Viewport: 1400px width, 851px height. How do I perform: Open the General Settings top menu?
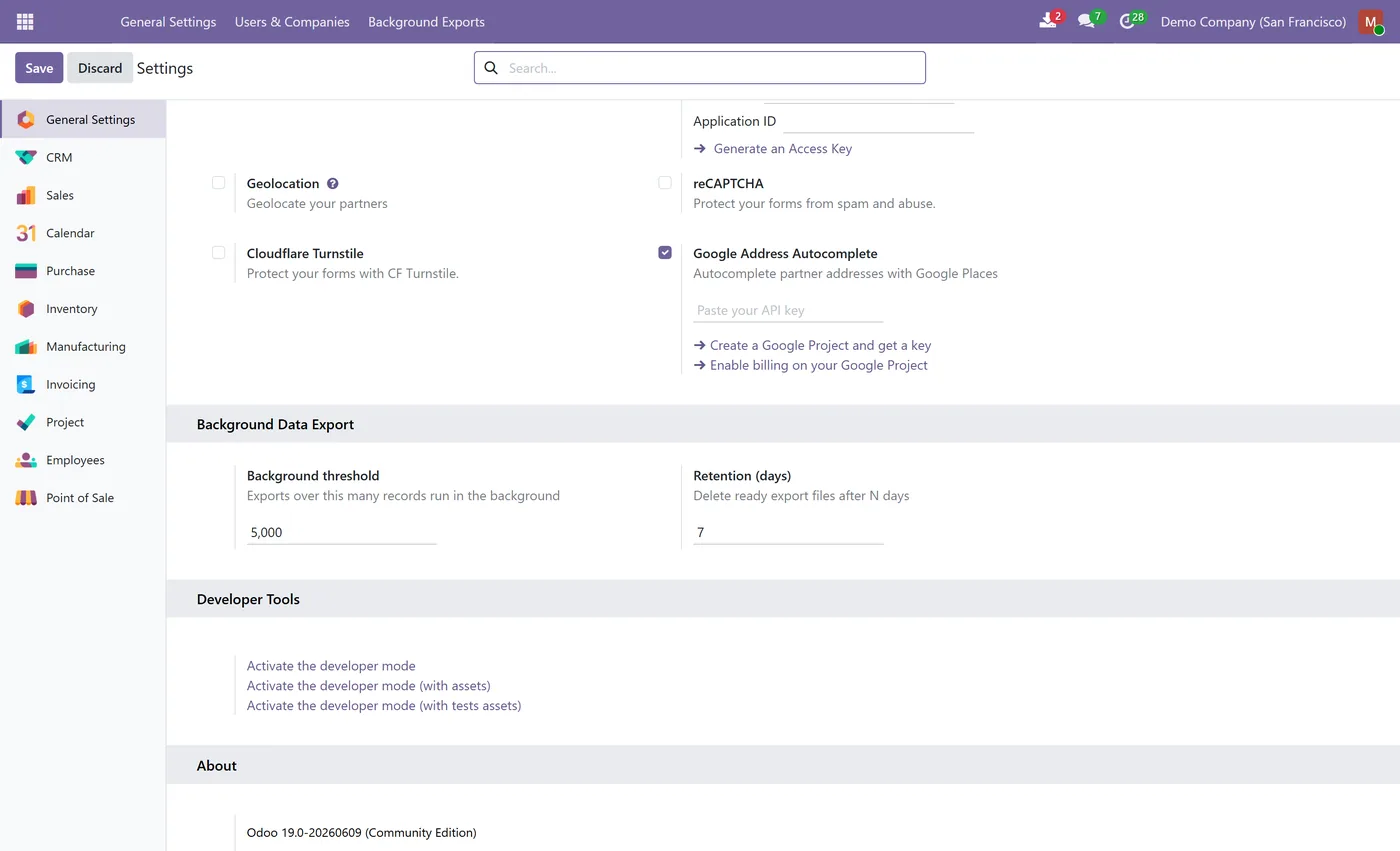(x=168, y=22)
